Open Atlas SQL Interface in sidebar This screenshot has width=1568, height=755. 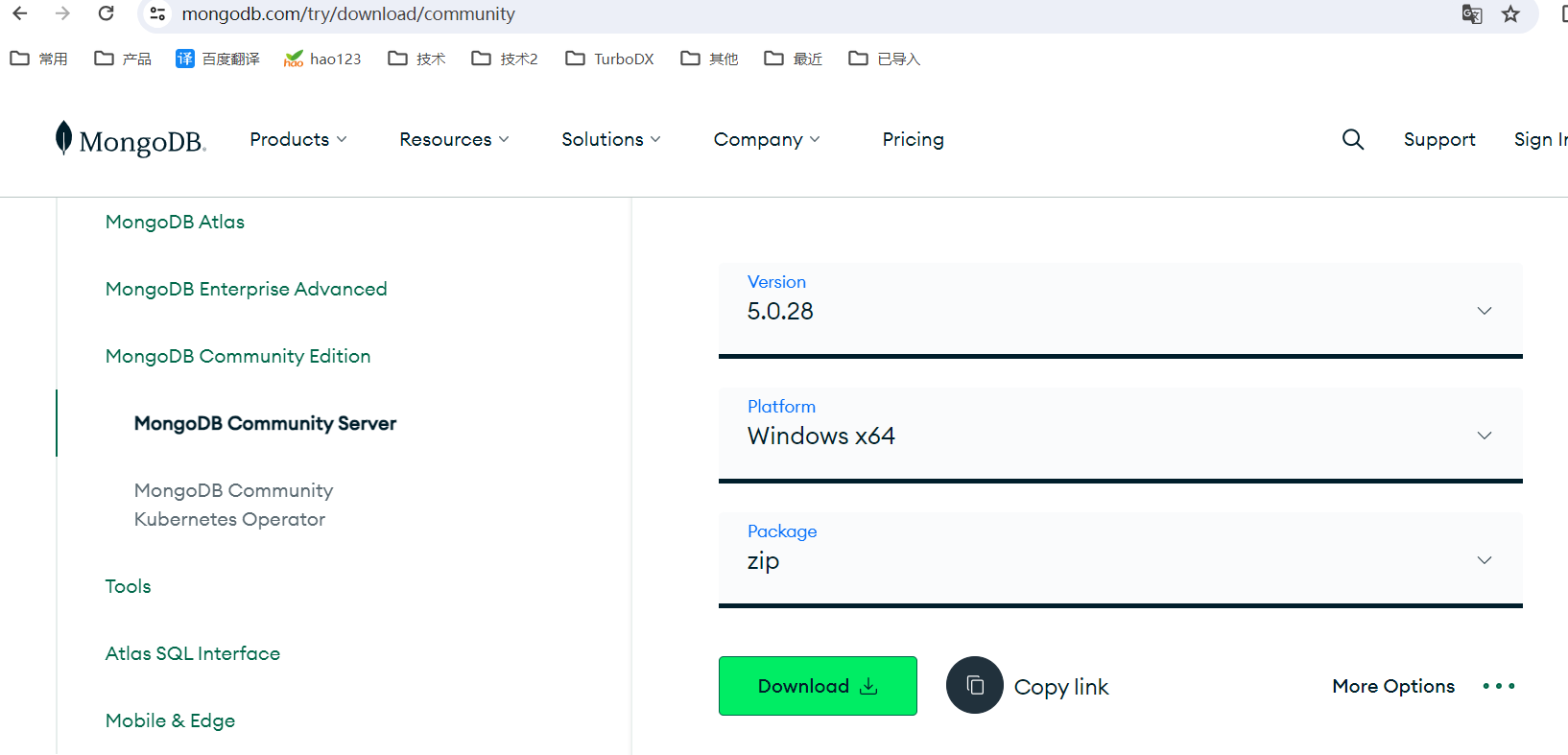(193, 653)
